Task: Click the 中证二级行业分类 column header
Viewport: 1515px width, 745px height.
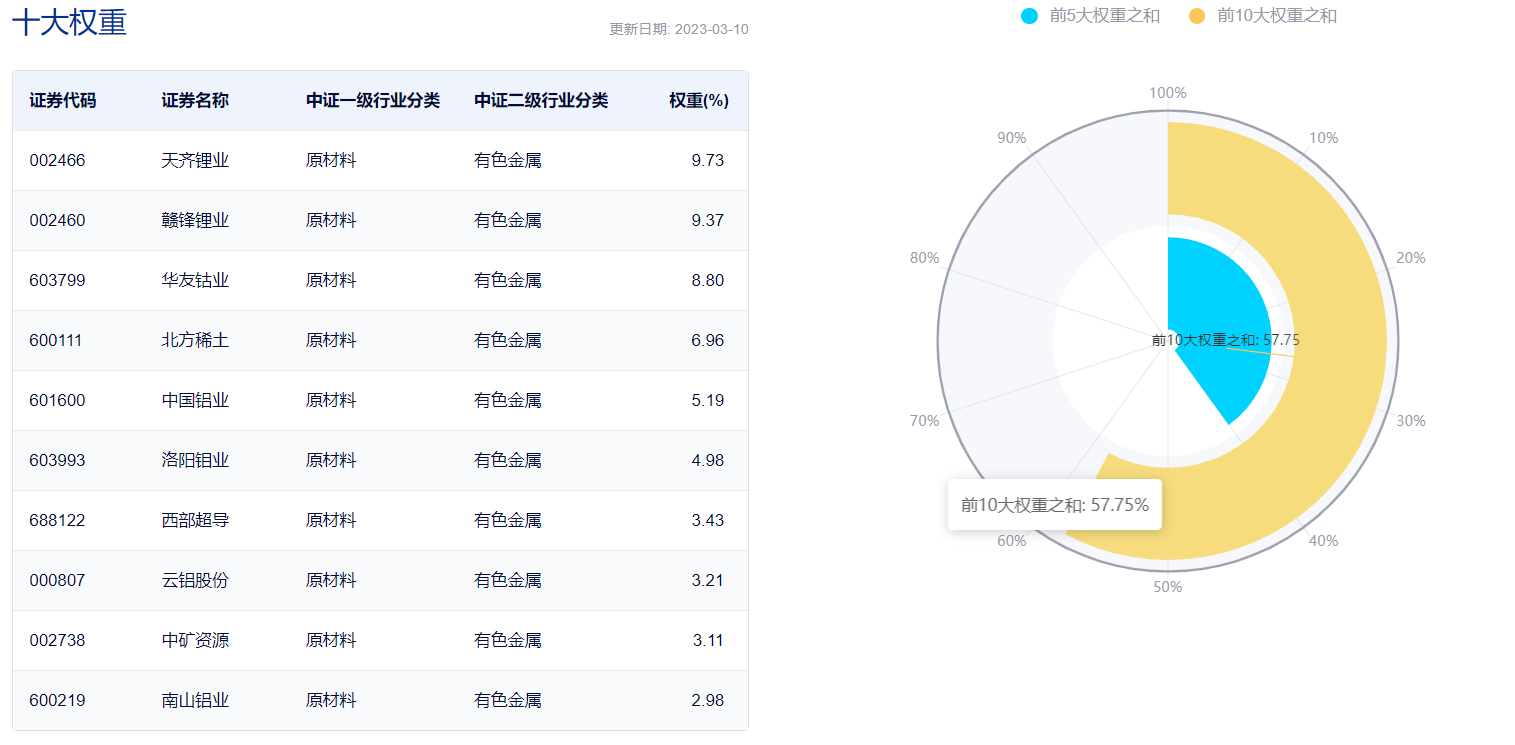Action: [541, 101]
